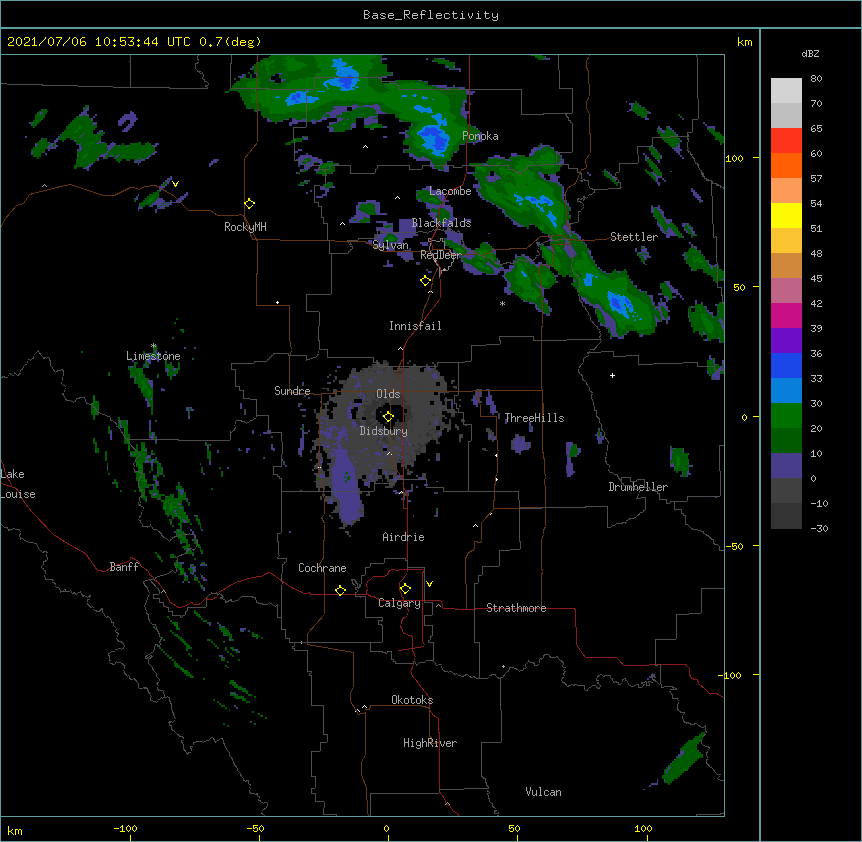Screen dimensions: 862x842
Task: Click the Strathmore label
Action: click(516, 608)
